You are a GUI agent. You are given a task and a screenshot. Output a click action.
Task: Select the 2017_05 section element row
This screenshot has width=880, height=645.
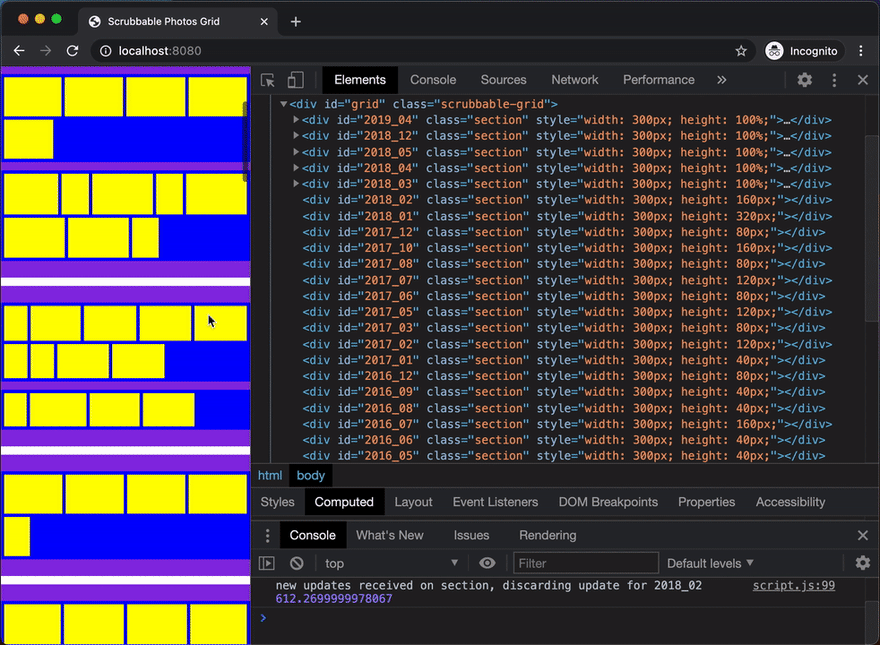pos(567,312)
